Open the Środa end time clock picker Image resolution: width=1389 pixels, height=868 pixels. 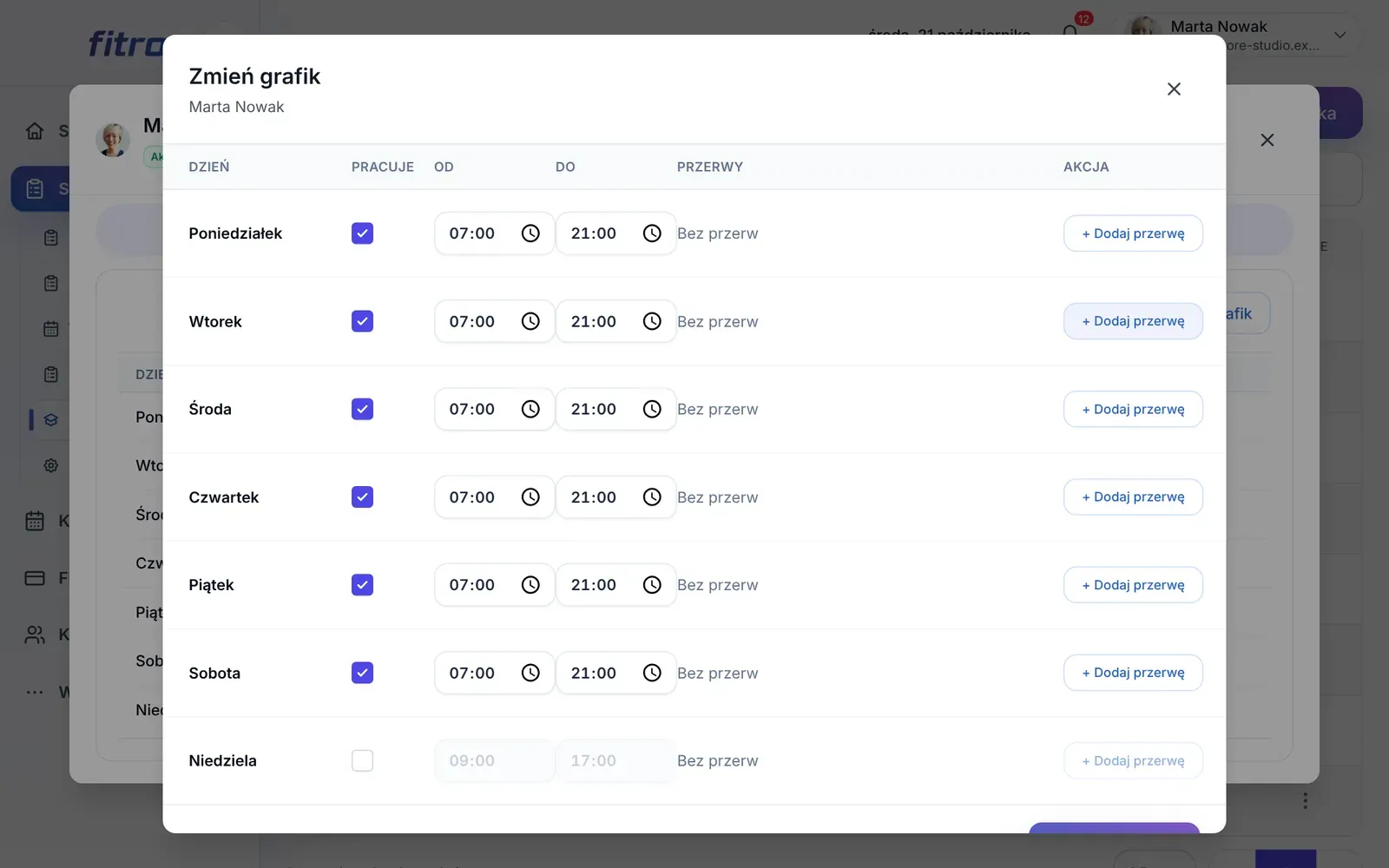(652, 409)
